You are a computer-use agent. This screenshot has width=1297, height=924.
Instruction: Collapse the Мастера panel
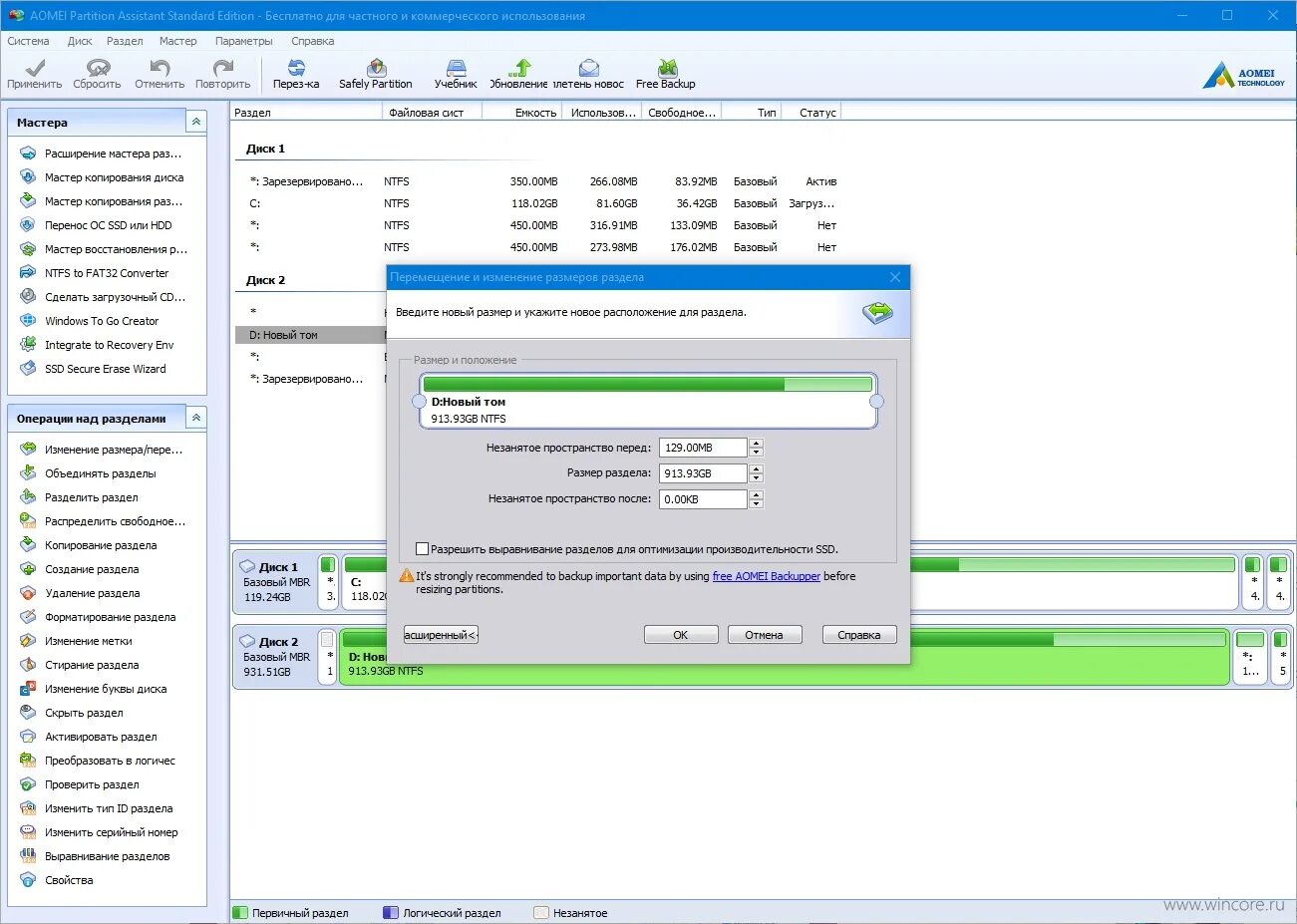(196, 122)
